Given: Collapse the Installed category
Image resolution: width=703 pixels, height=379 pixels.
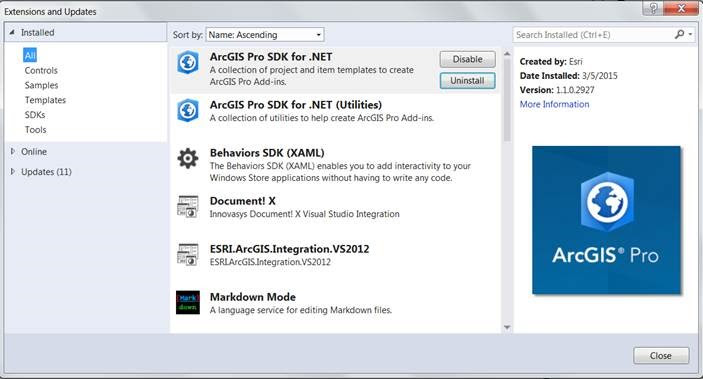Looking at the screenshot, I should point(12,32).
